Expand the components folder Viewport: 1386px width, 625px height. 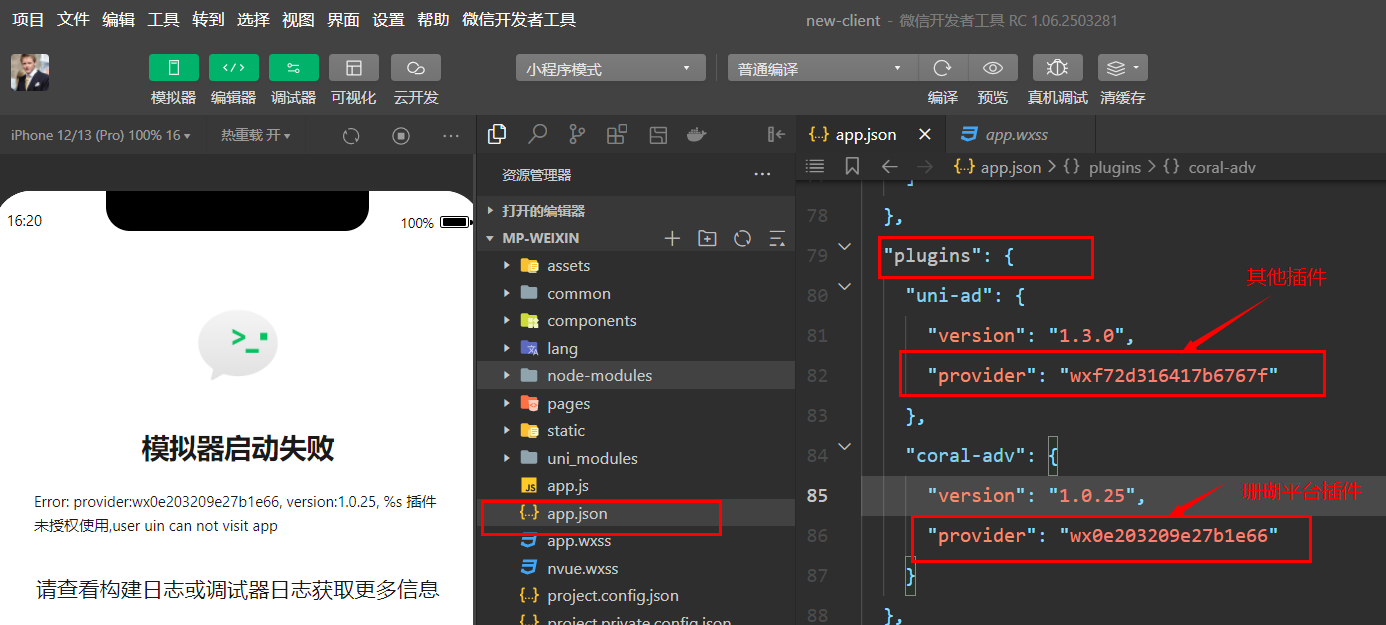636,321
